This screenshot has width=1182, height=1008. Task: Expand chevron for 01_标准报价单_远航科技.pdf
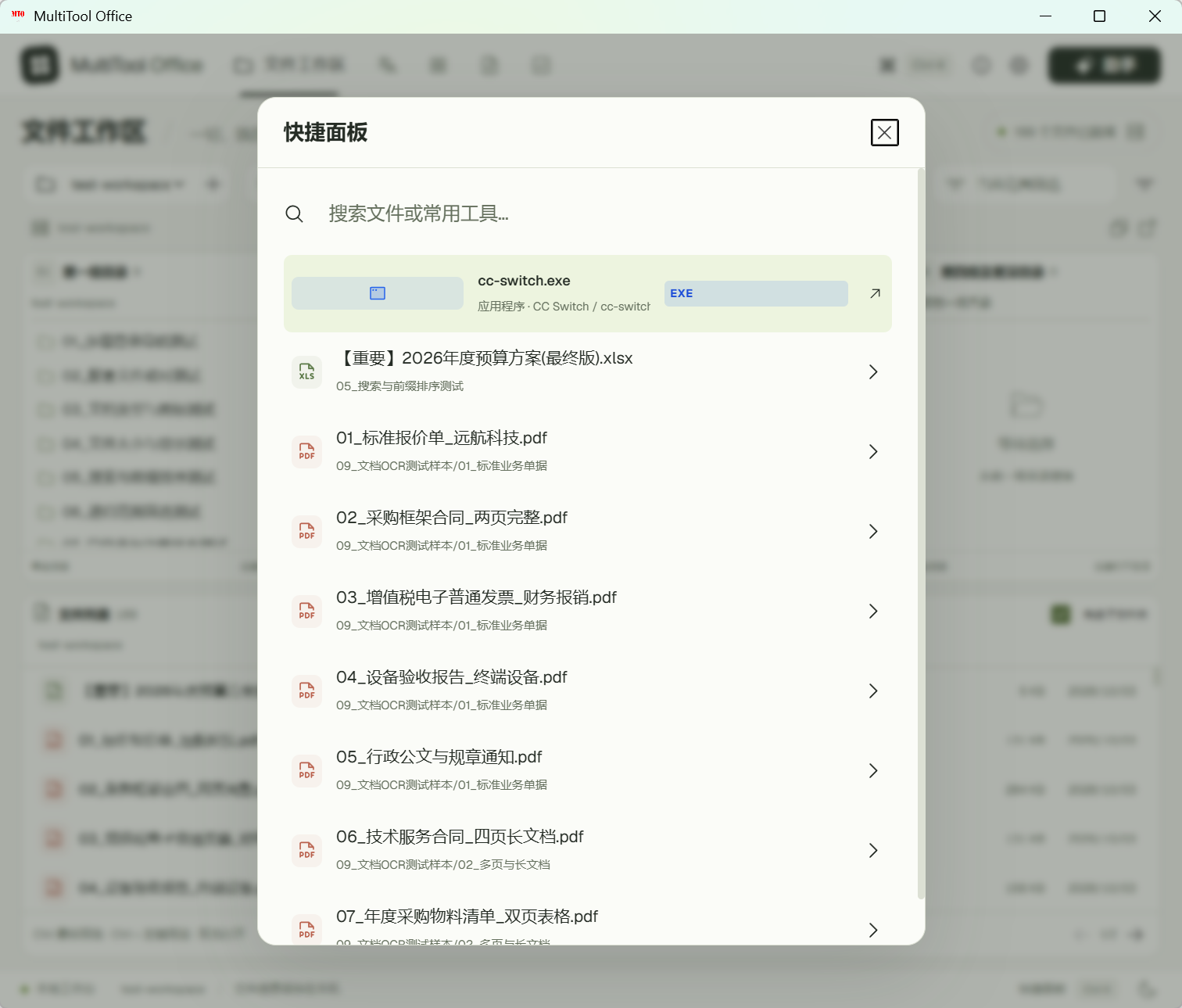point(873,451)
